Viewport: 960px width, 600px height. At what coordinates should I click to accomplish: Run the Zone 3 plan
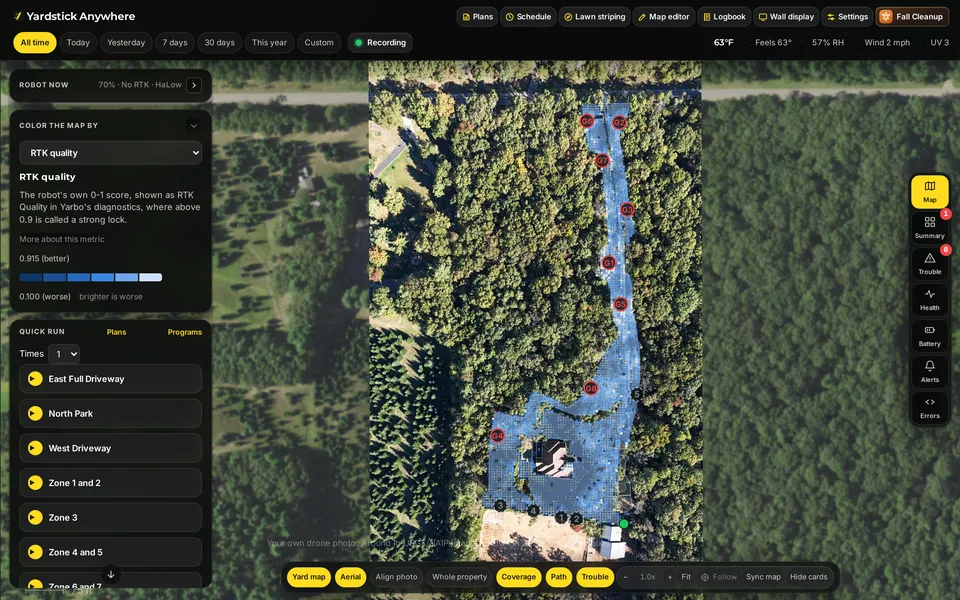110,517
